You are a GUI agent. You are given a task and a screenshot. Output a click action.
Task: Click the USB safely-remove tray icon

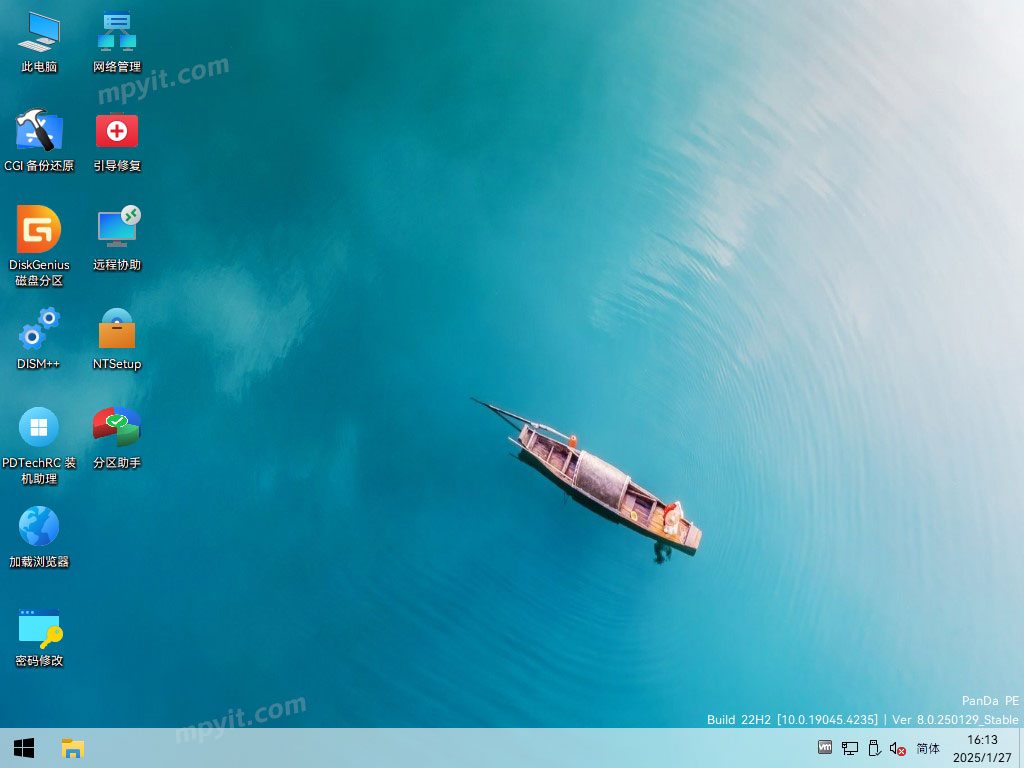874,748
